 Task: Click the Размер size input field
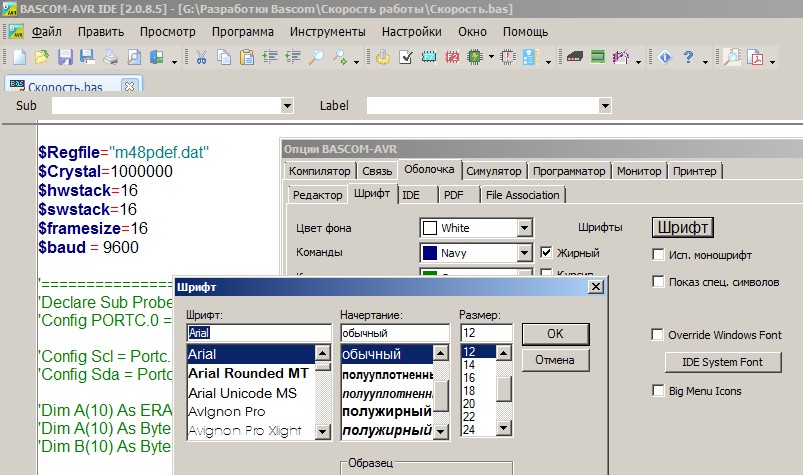coord(486,333)
